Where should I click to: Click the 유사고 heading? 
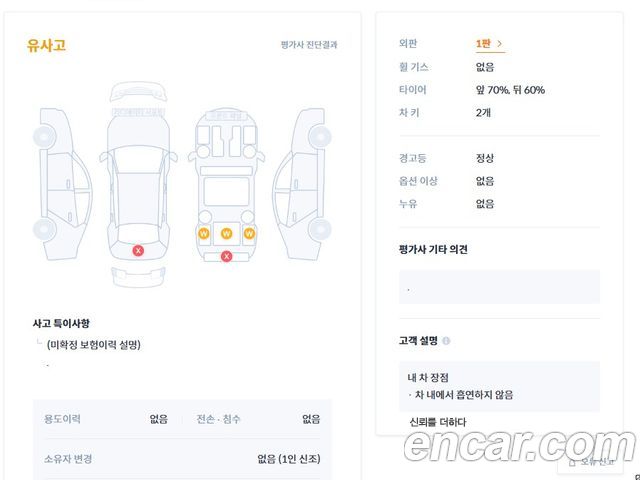pos(47,45)
